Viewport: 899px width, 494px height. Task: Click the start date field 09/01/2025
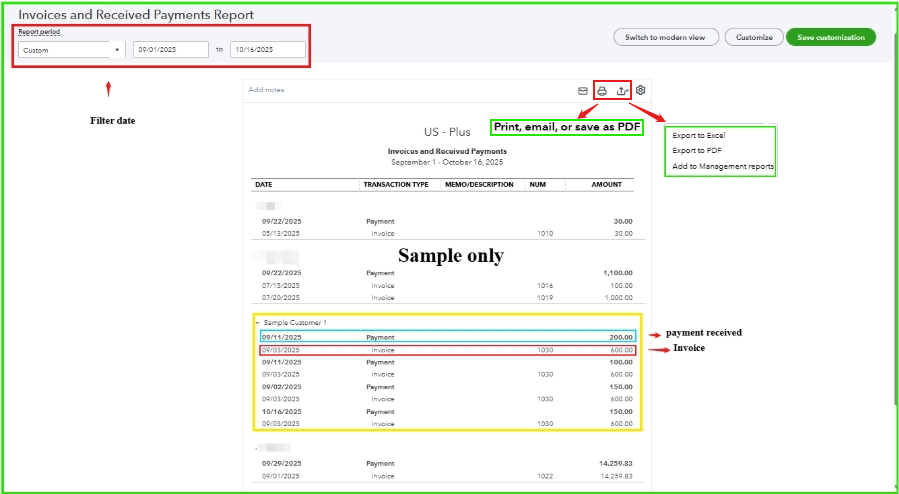pyautogui.click(x=170, y=49)
